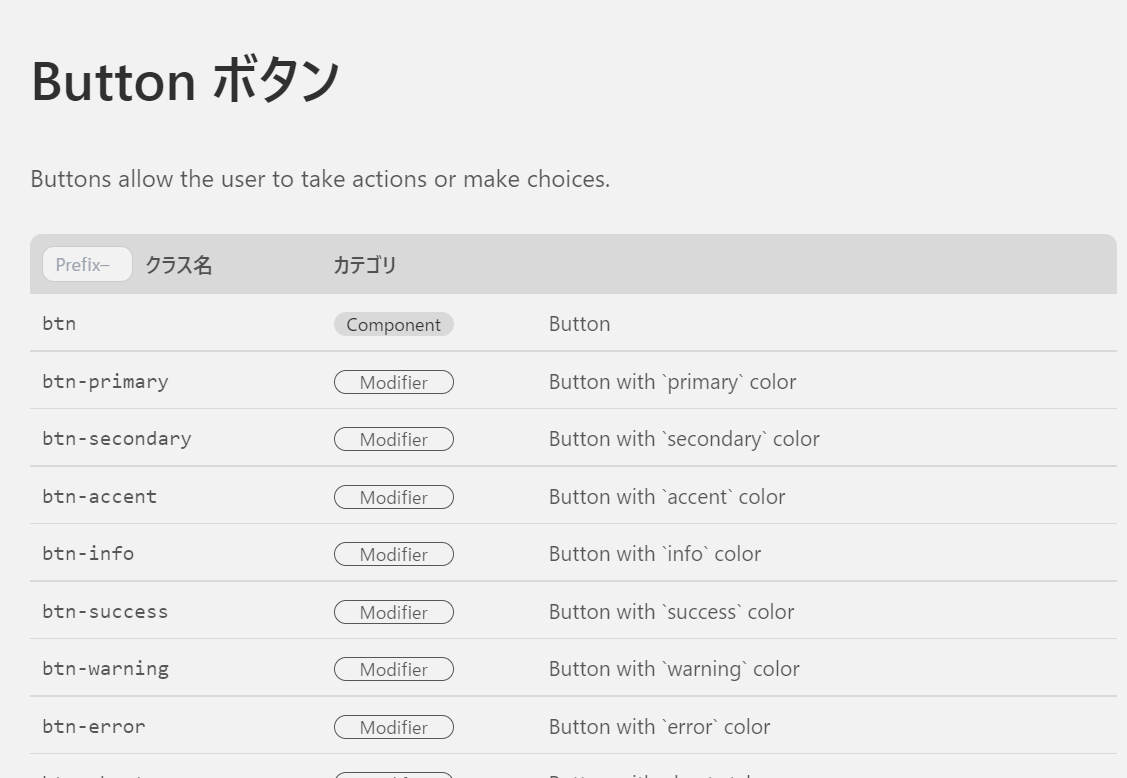Select the btn-primary class name
The image size is (1127, 778).
tap(106, 382)
